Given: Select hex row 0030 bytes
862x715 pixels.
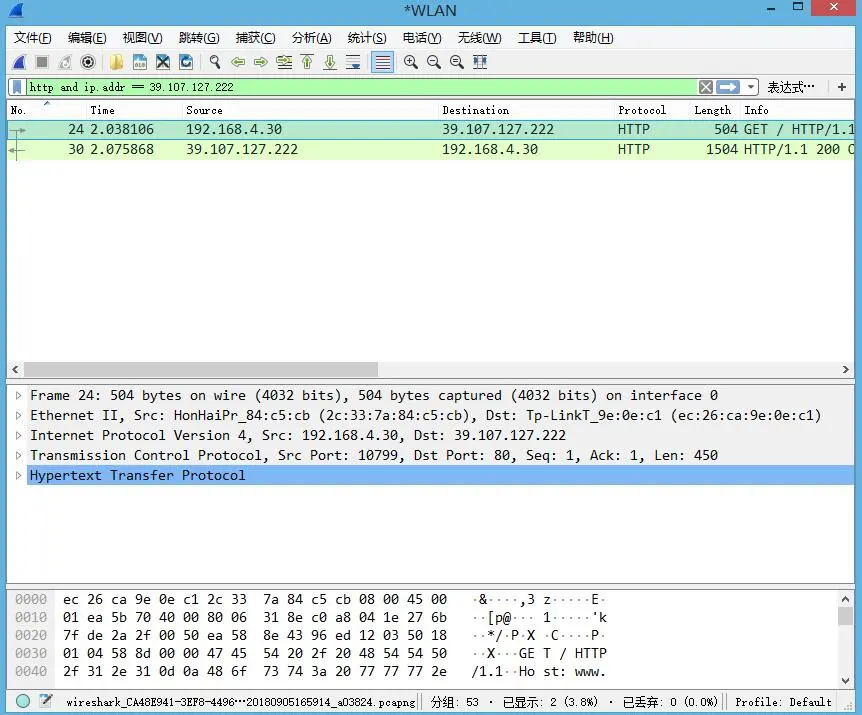Looking at the screenshot, I should coord(255,653).
